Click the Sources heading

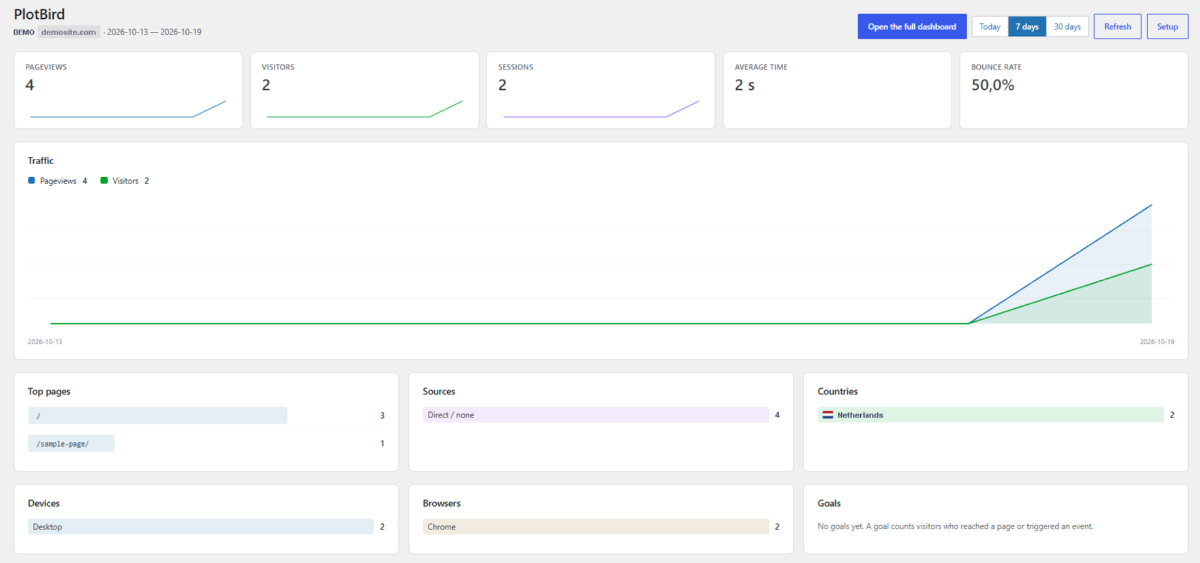pos(439,392)
